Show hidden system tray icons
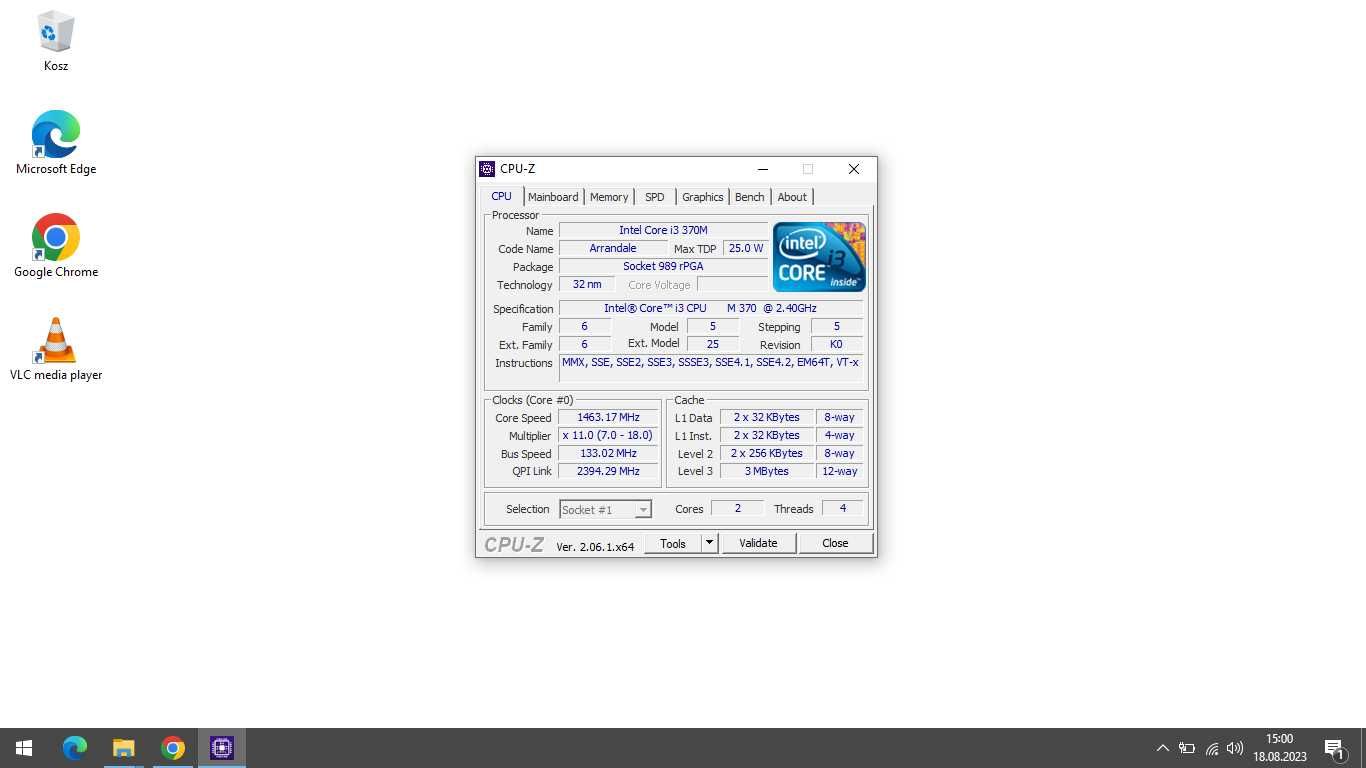The image size is (1366, 768). pos(1162,748)
